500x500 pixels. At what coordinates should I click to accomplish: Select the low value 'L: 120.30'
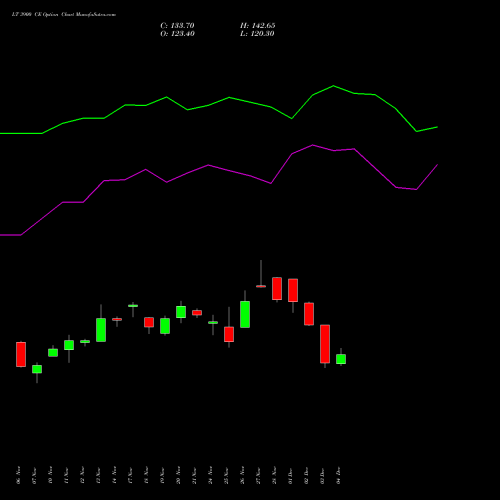(x=257, y=34)
